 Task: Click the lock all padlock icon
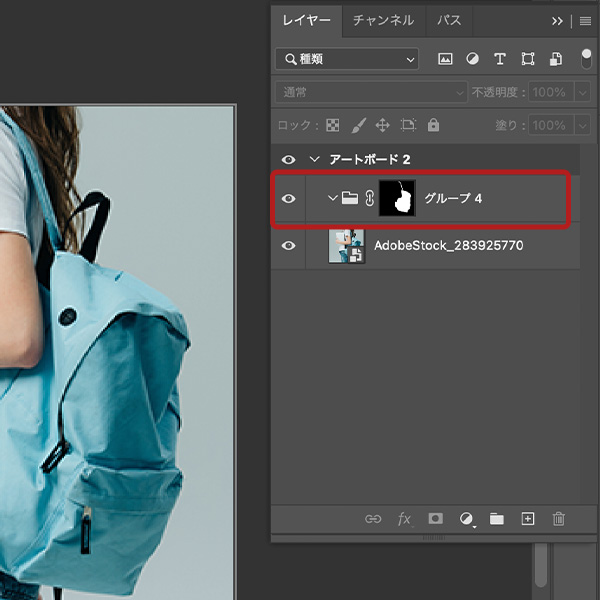pos(433,126)
